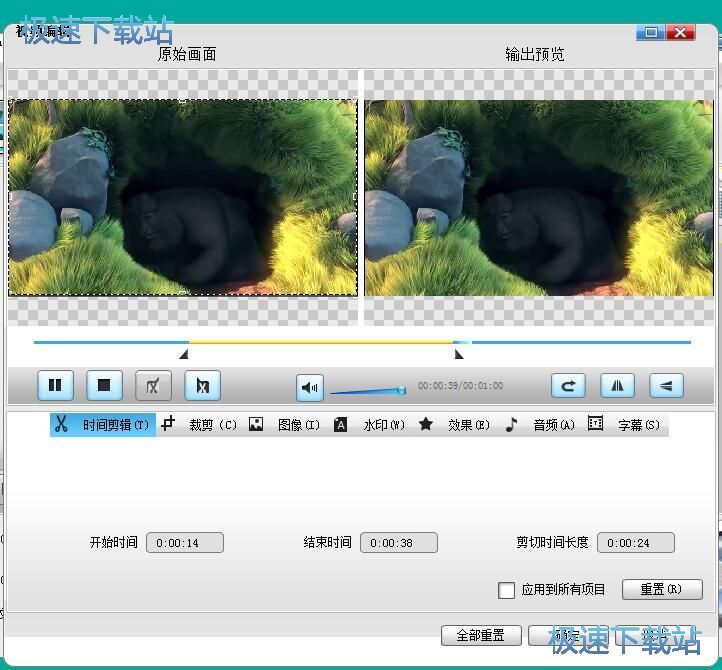Switch to the 效果(E) tab
Screen dimensions: 722x670
454,425
